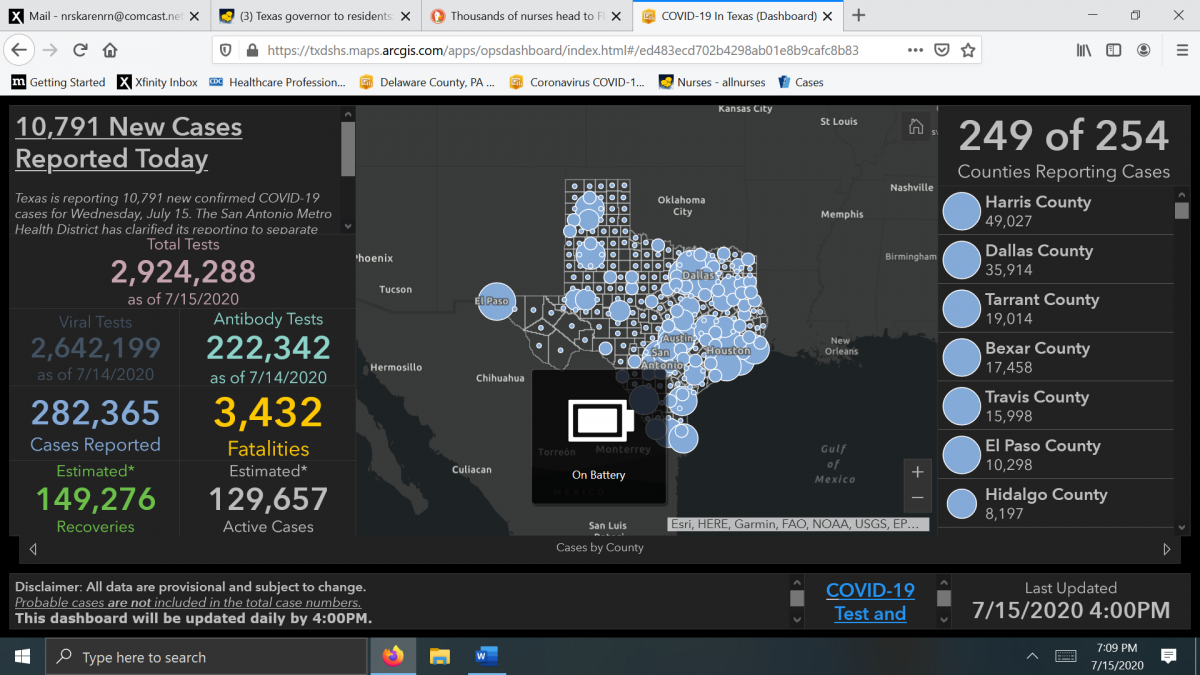The height and width of the screenshot is (675, 1200).
Task: Open Firefox library icon in toolbar
Action: point(1083,50)
